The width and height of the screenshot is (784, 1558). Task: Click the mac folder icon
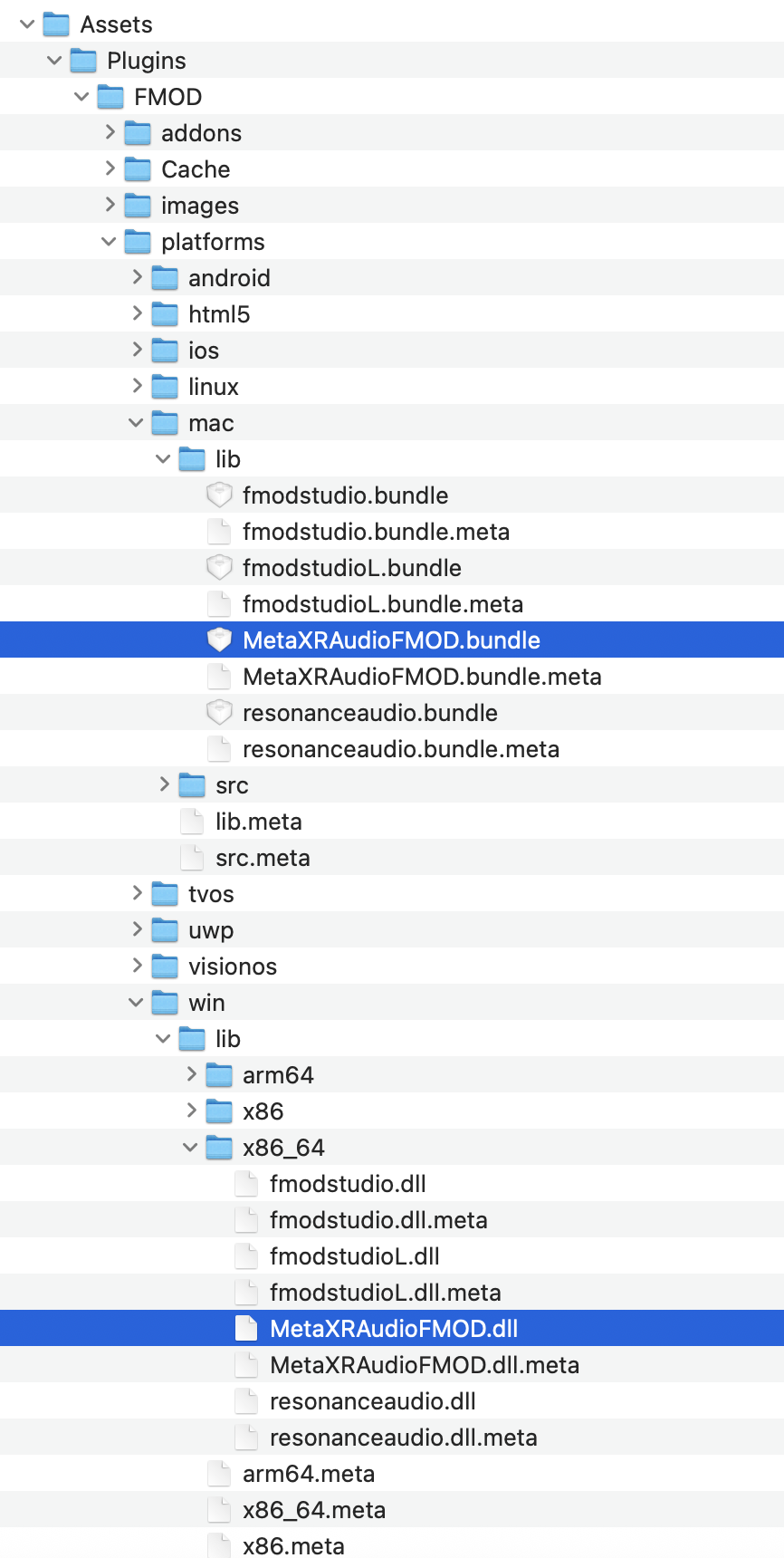coord(165,422)
